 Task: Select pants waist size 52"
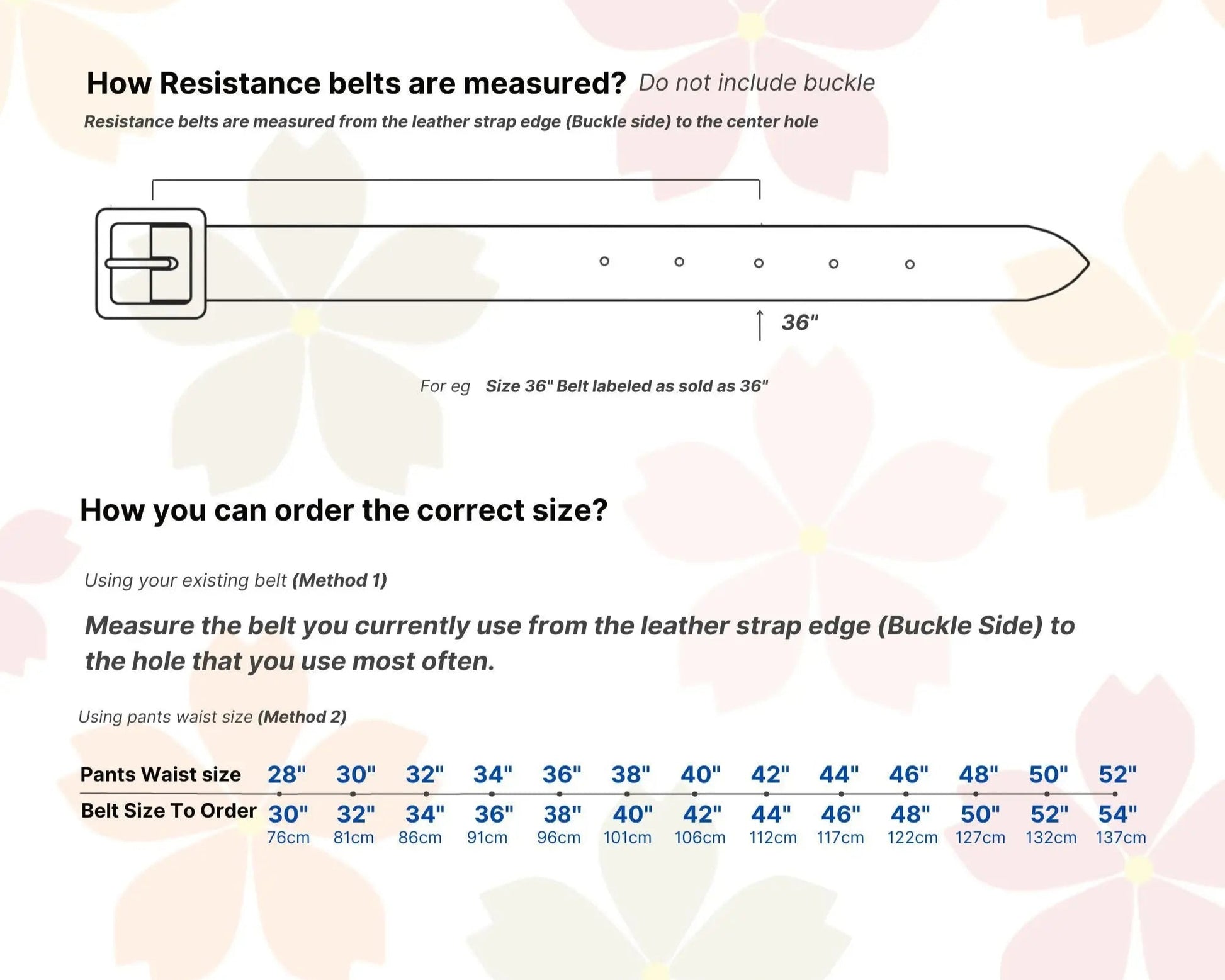pyautogui.click(x=1117, y=774)
